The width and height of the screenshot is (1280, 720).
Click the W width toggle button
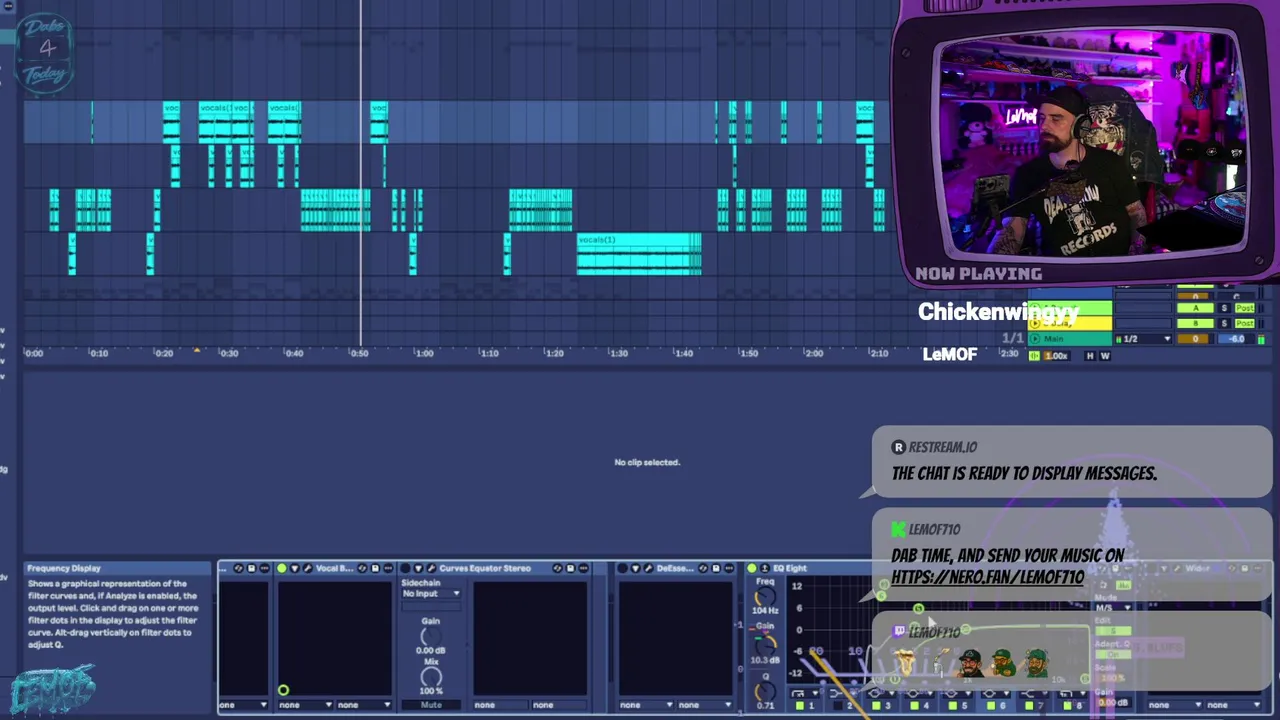coord(1105,356)
